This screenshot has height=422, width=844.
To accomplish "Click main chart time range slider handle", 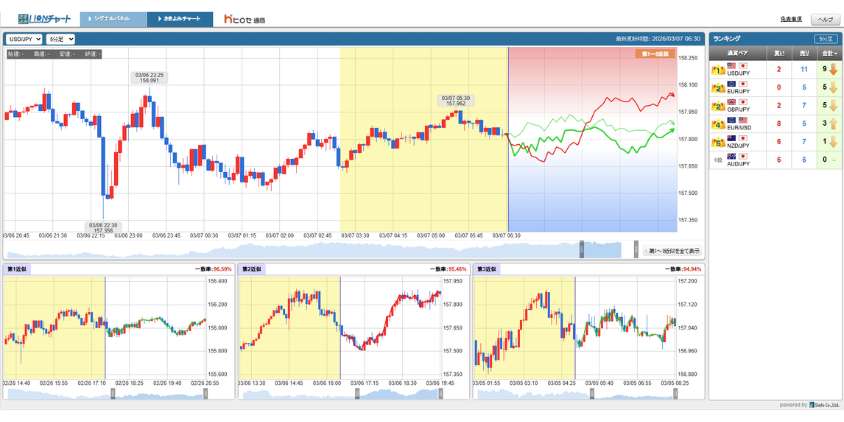I will coord(580,251).
